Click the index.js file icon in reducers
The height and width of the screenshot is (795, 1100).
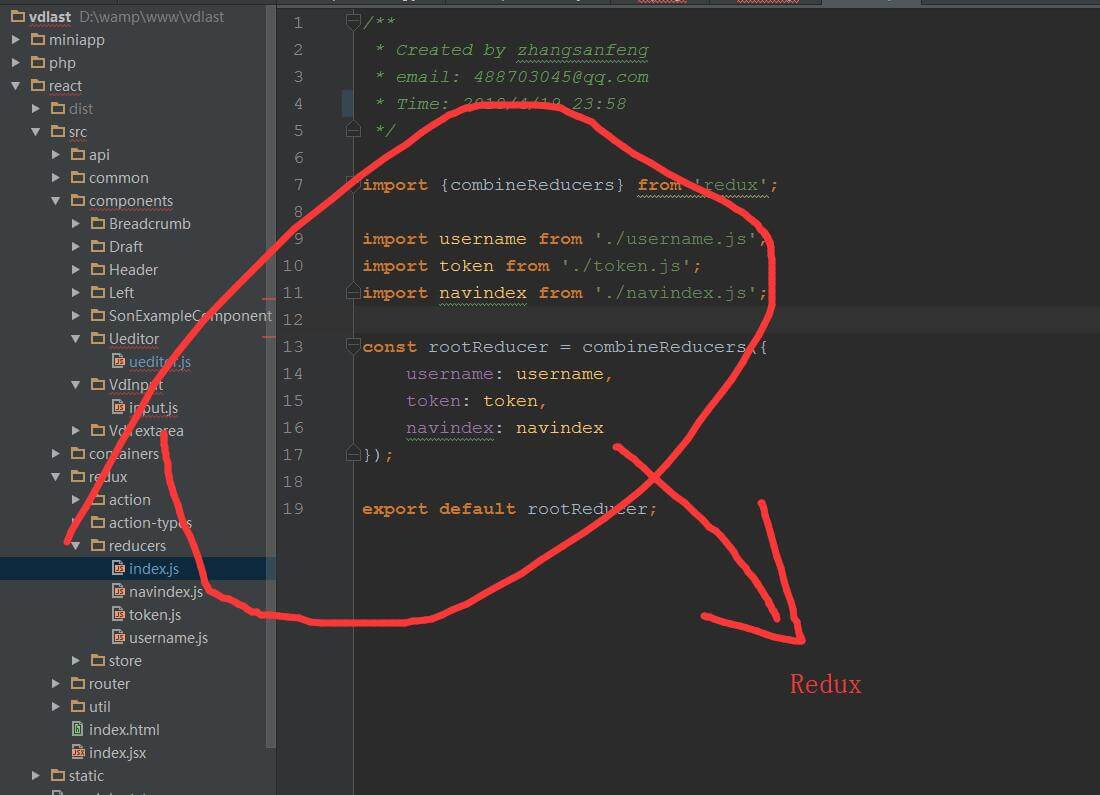[x=119, y=569]
